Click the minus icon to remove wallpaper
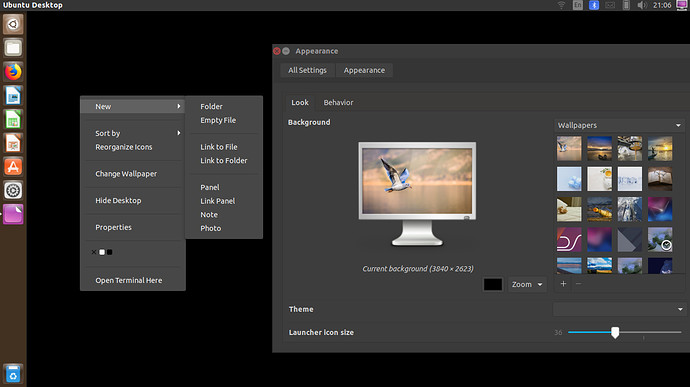This screenshot has height=387, width=690. click(x=579, y=284)
